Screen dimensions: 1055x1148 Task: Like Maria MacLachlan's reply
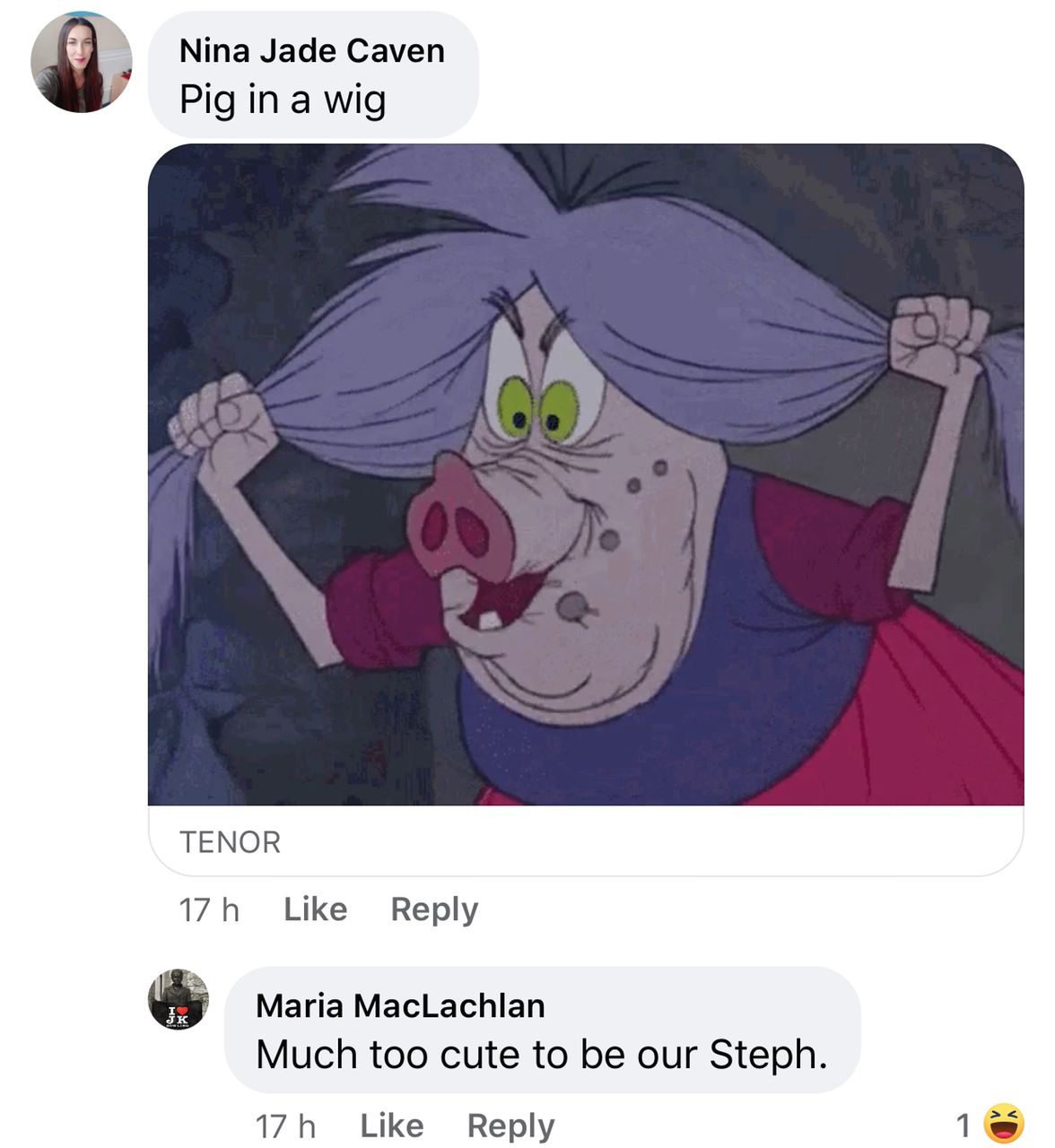click(391, 1126)
